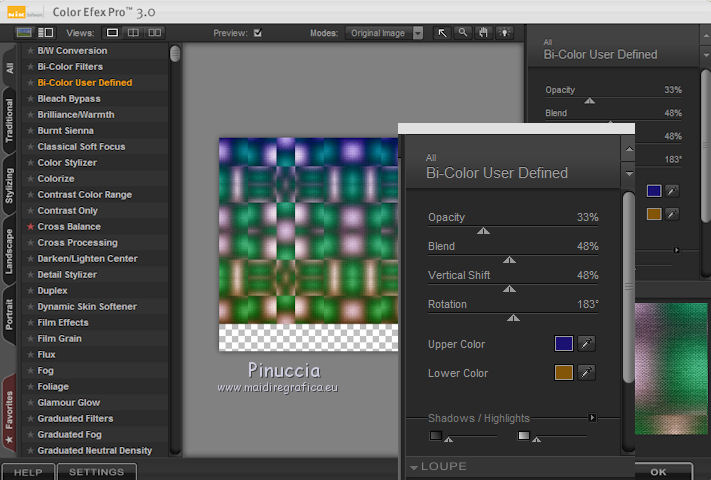This screenshot has height=480, width=711.
Task: Click the enlarged panel vertical scrollbar
Action: tap(628, 287)
